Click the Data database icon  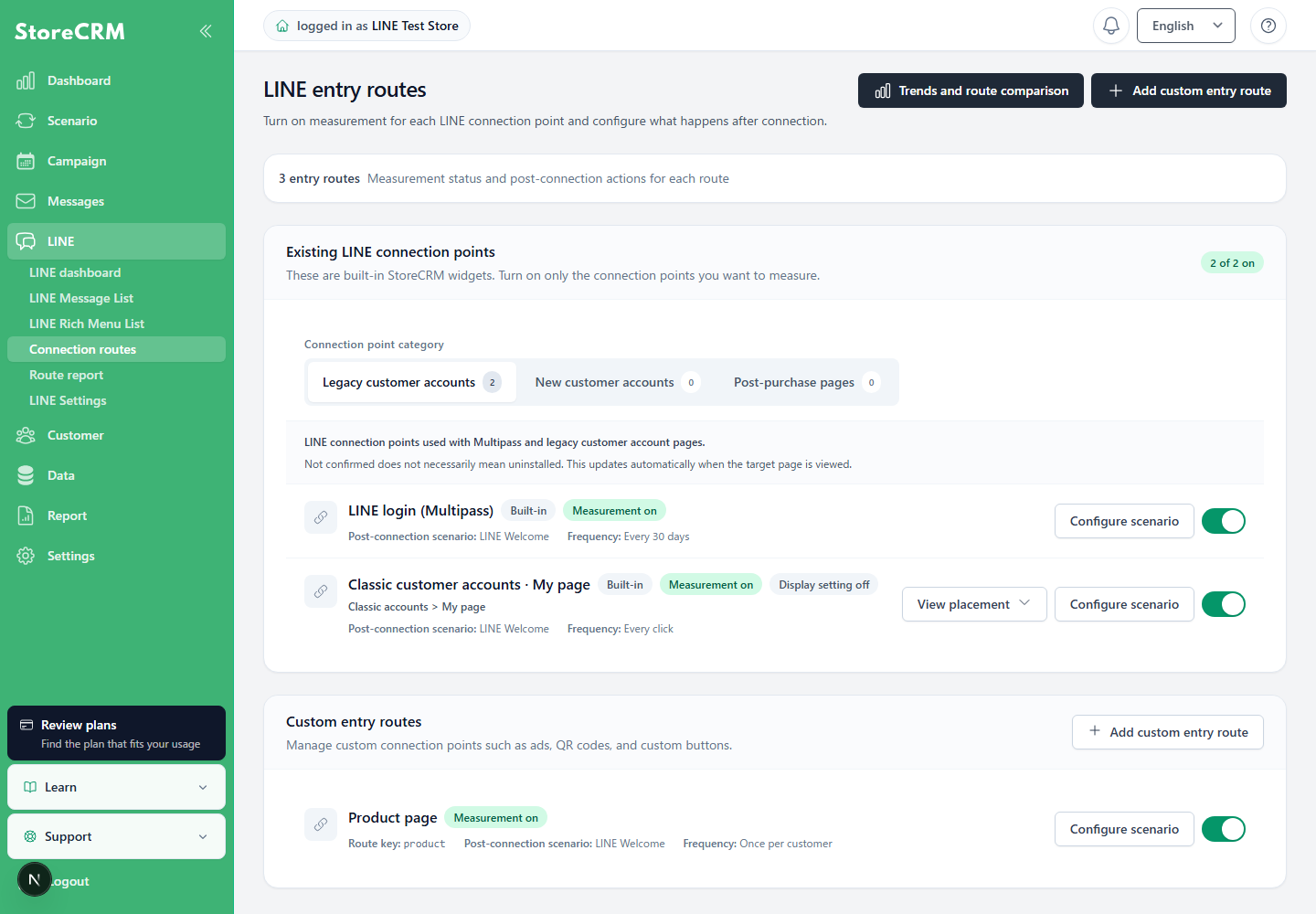tap(26, 475)
